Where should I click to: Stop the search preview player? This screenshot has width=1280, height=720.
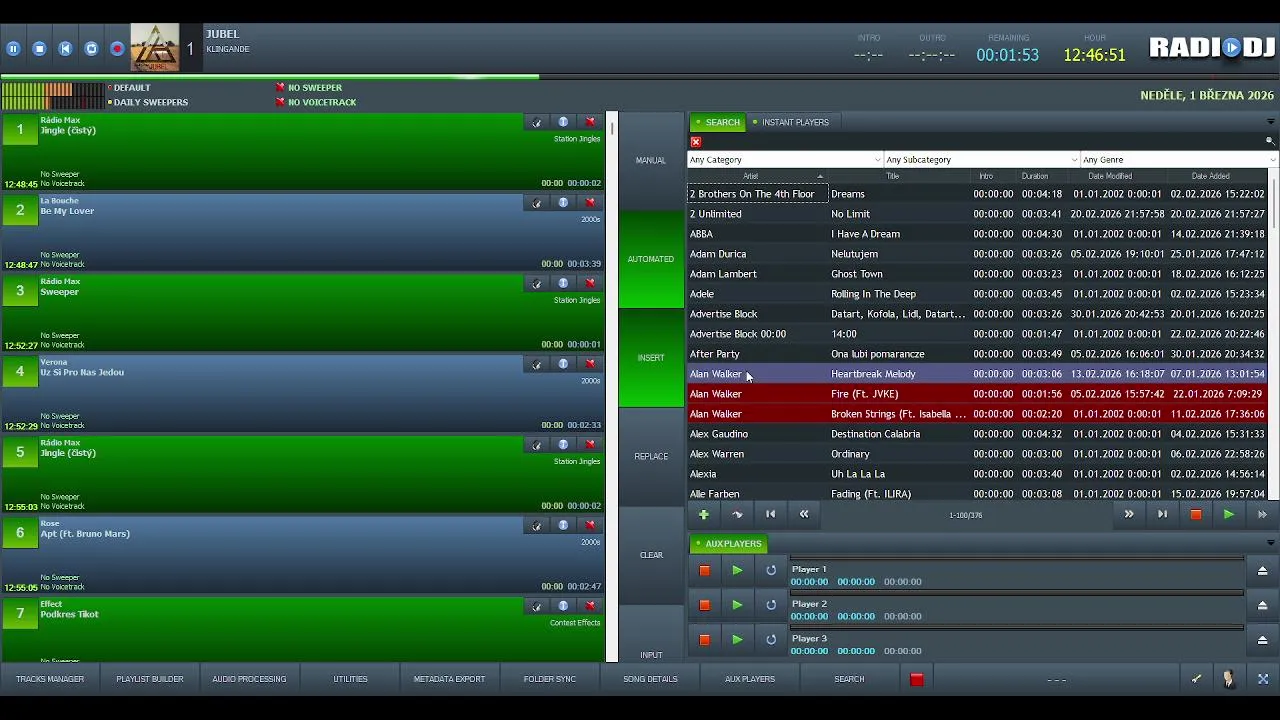pyautogui.click(x=1195, y=514)
